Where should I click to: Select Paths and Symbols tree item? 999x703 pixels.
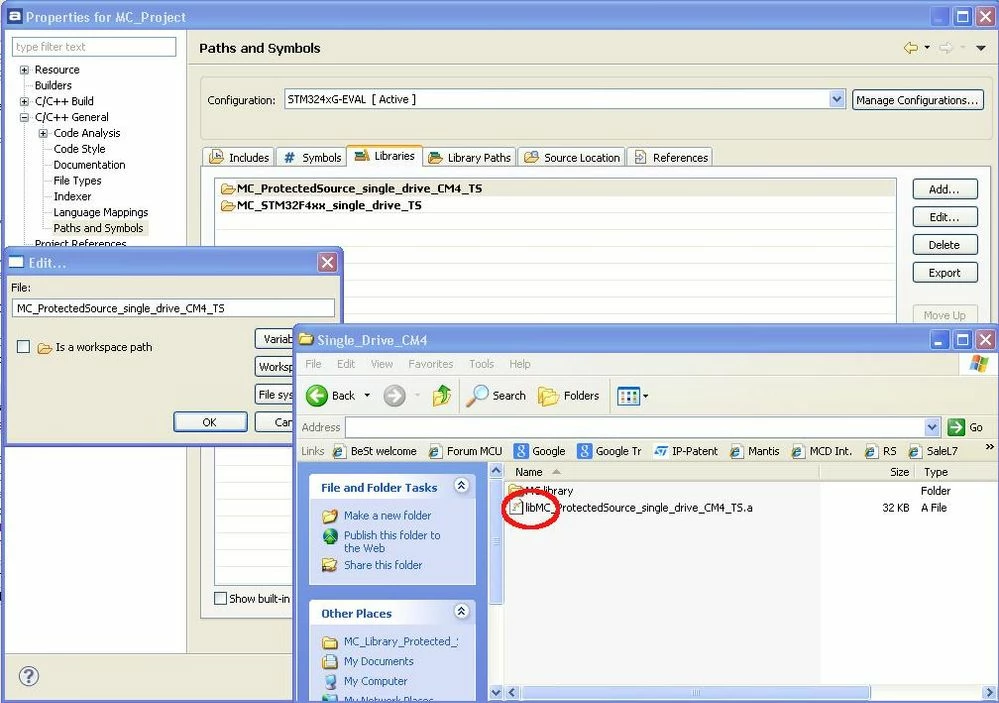point(98,228)
